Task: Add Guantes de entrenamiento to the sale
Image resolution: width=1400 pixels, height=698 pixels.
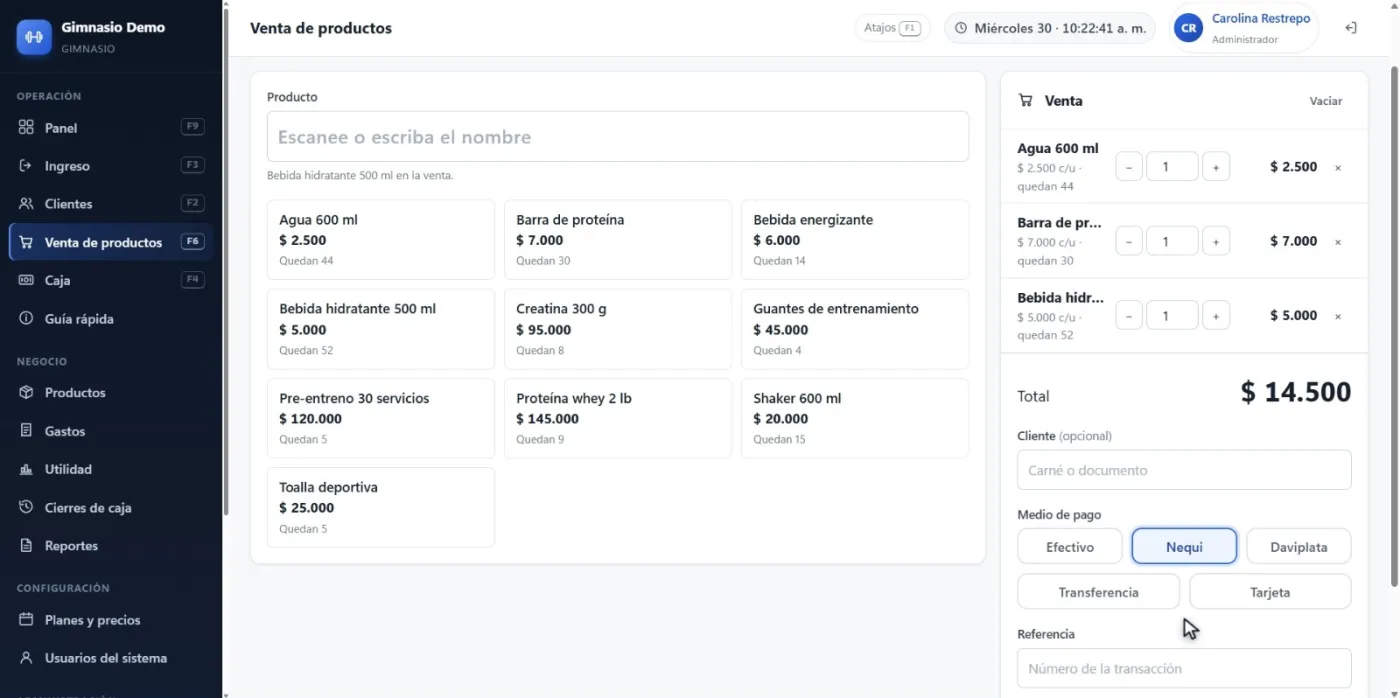Action: 855,329
